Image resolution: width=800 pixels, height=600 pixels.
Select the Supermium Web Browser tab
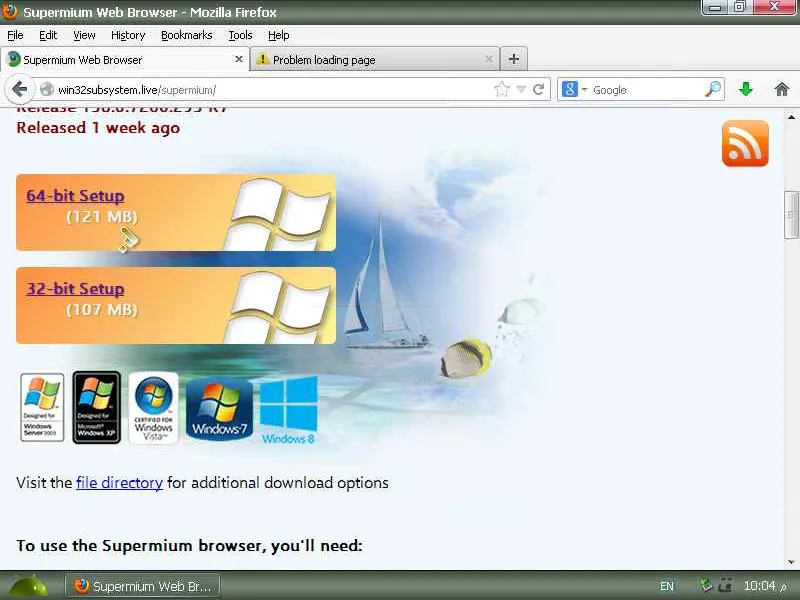(x=125, y=59)
